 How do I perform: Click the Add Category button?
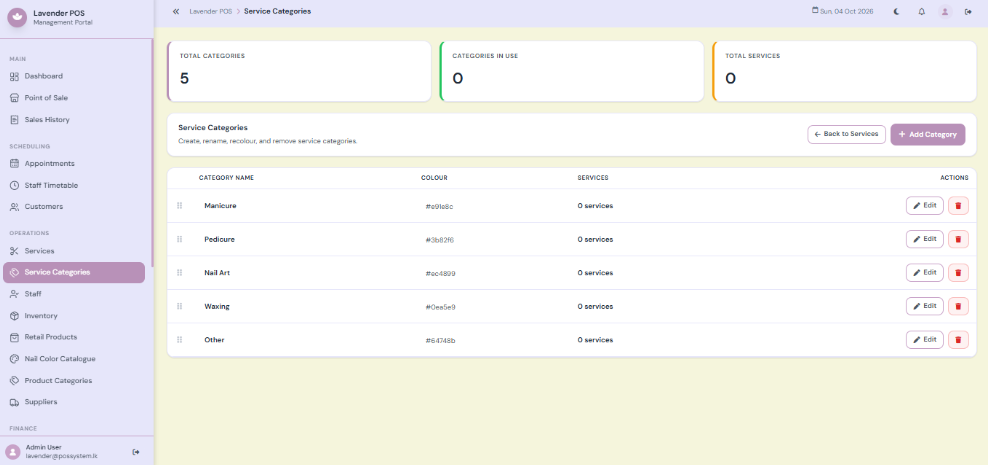(x=928, y=134)
